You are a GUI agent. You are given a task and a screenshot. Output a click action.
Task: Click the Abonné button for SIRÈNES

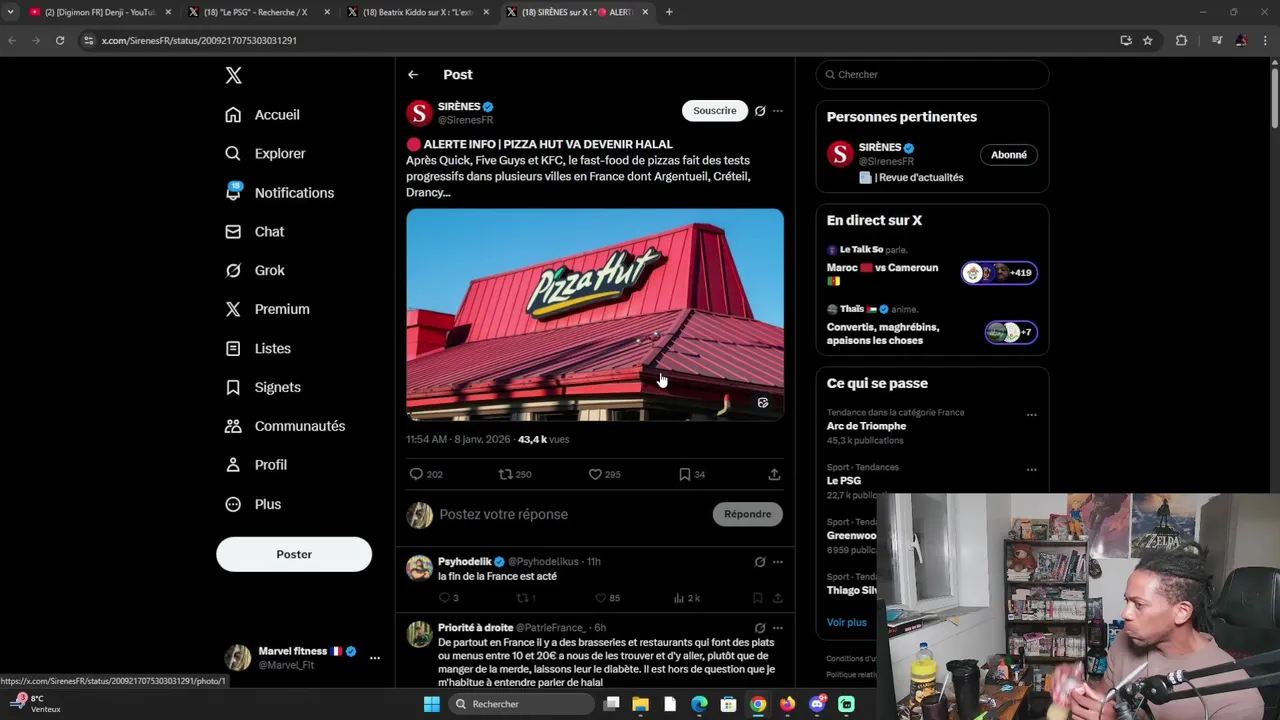click(1009, 155)
